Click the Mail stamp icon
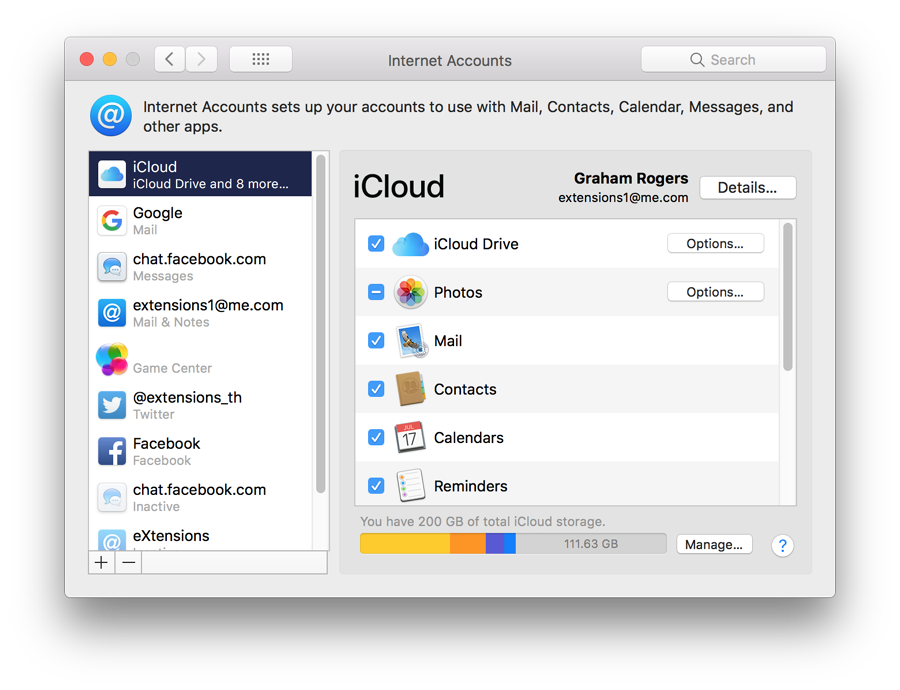Screen dimensions: 900x690 411,341
